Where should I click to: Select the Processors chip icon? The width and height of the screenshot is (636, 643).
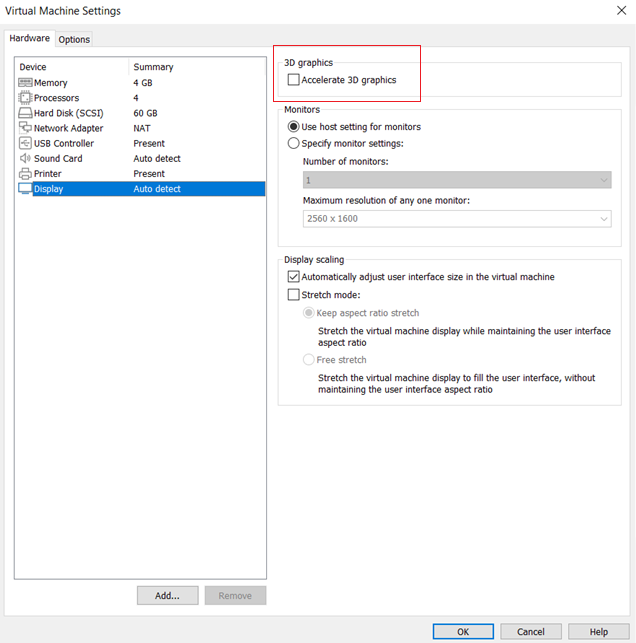[25, 98]
